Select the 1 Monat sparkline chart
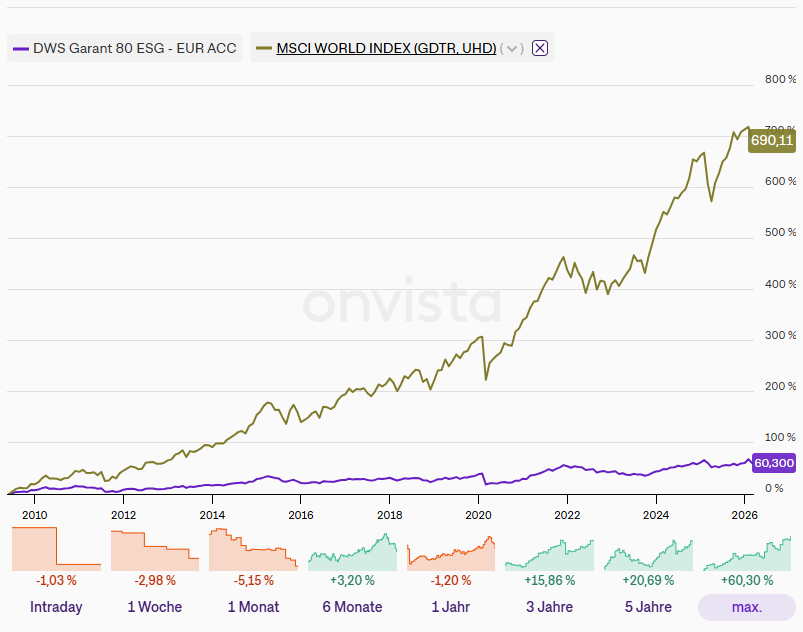 253,548
